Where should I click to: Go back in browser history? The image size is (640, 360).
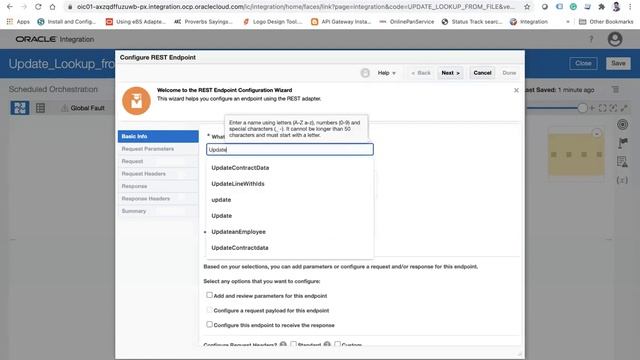pyautogui.click(x=10, y=7)
